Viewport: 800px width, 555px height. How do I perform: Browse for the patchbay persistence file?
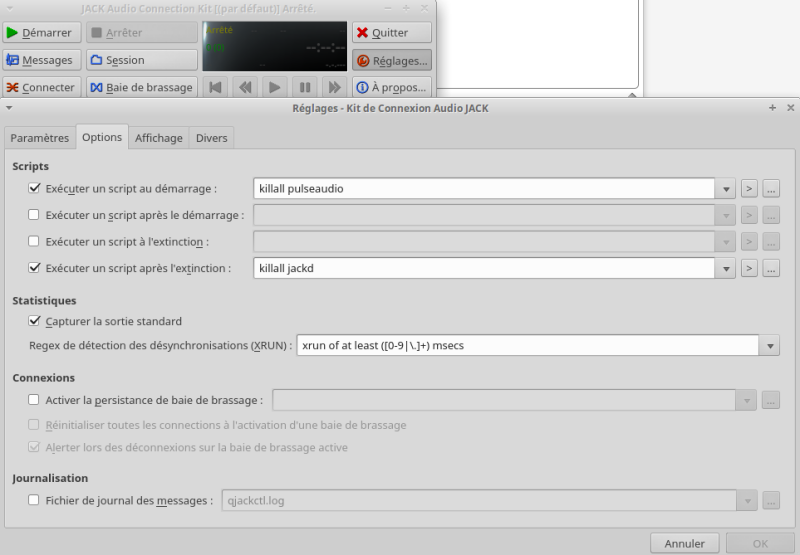coord(771,400)
